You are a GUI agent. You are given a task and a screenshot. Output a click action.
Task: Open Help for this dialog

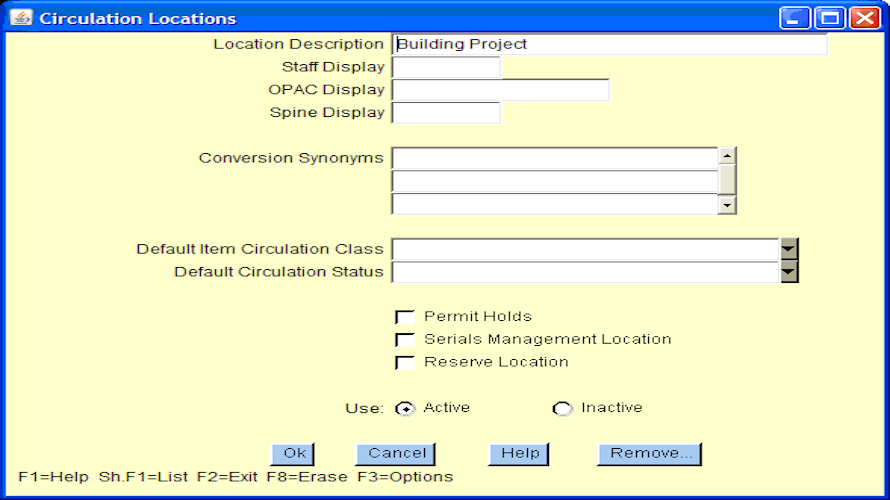click(519, 454)
